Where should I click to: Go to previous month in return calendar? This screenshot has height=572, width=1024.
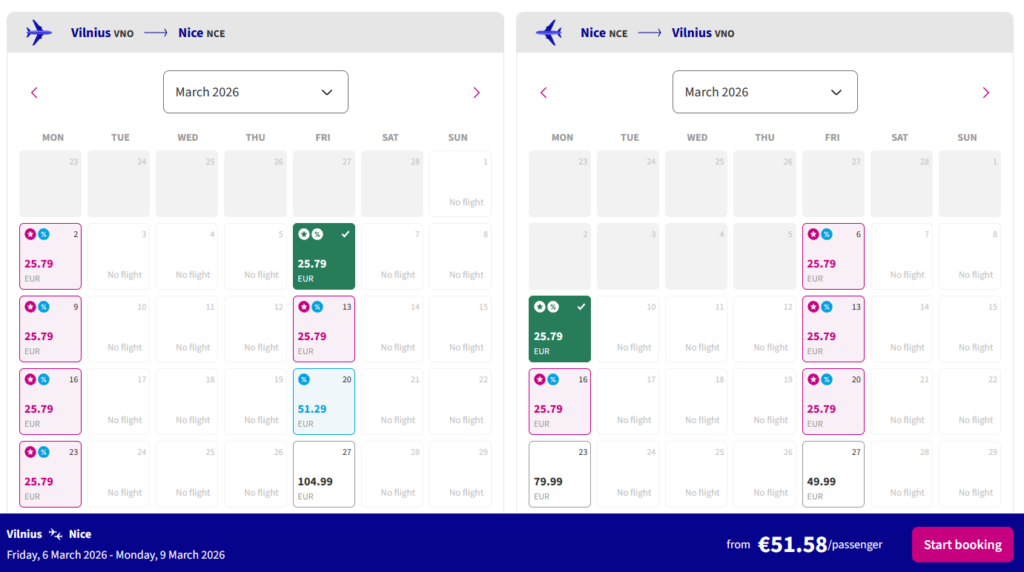(x=544, y=92)
